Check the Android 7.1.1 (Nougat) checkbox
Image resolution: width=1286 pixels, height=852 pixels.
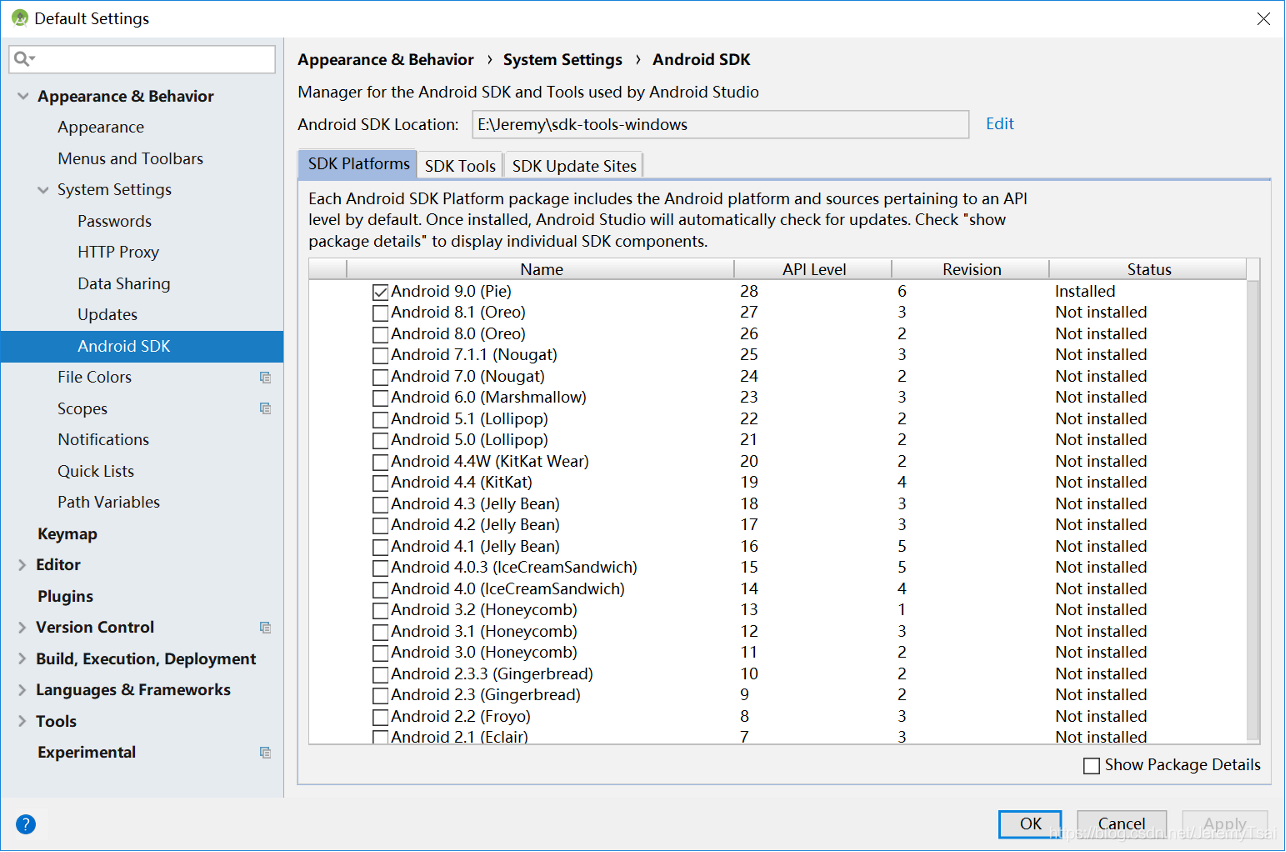pos(380,356)
